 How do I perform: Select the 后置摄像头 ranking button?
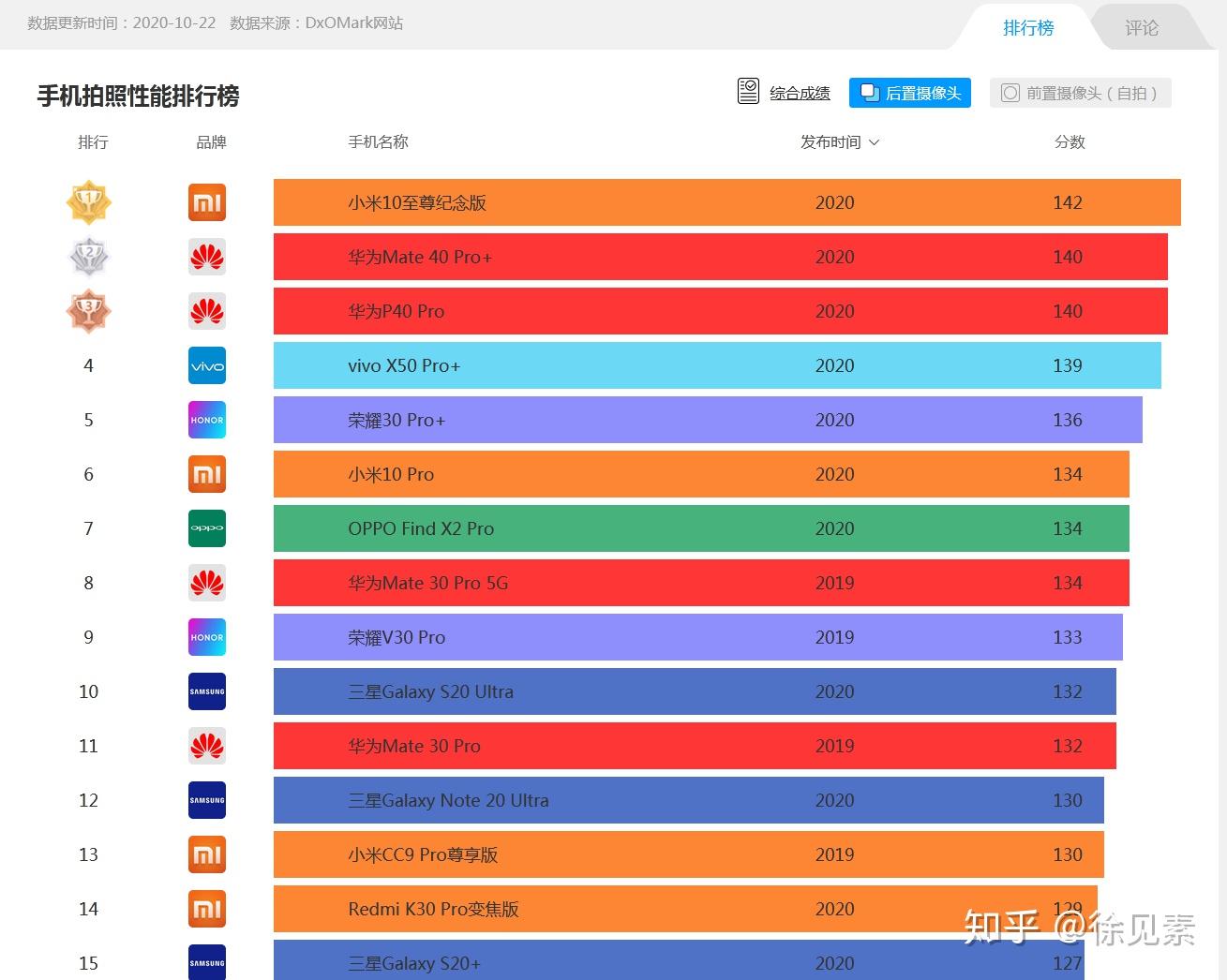click(910, 93)
